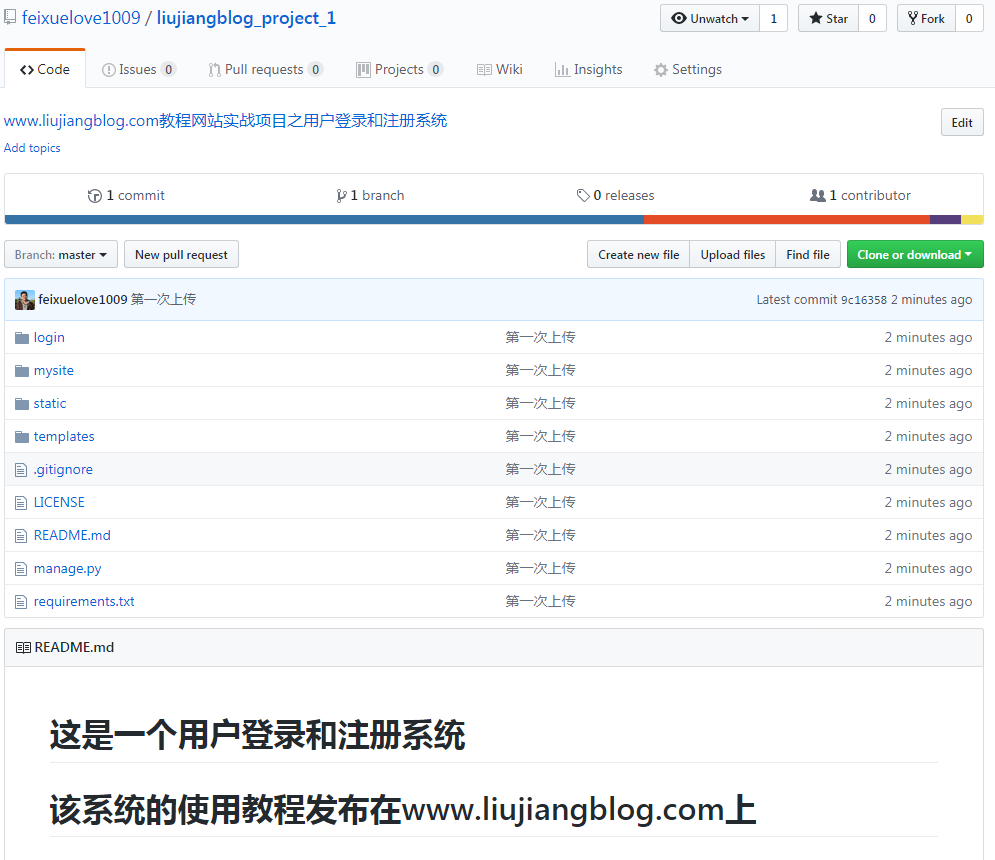The width and height of the screenshot is (995, 860).
Task: Open the Branch: master dropdown
Action: (61, 255)
